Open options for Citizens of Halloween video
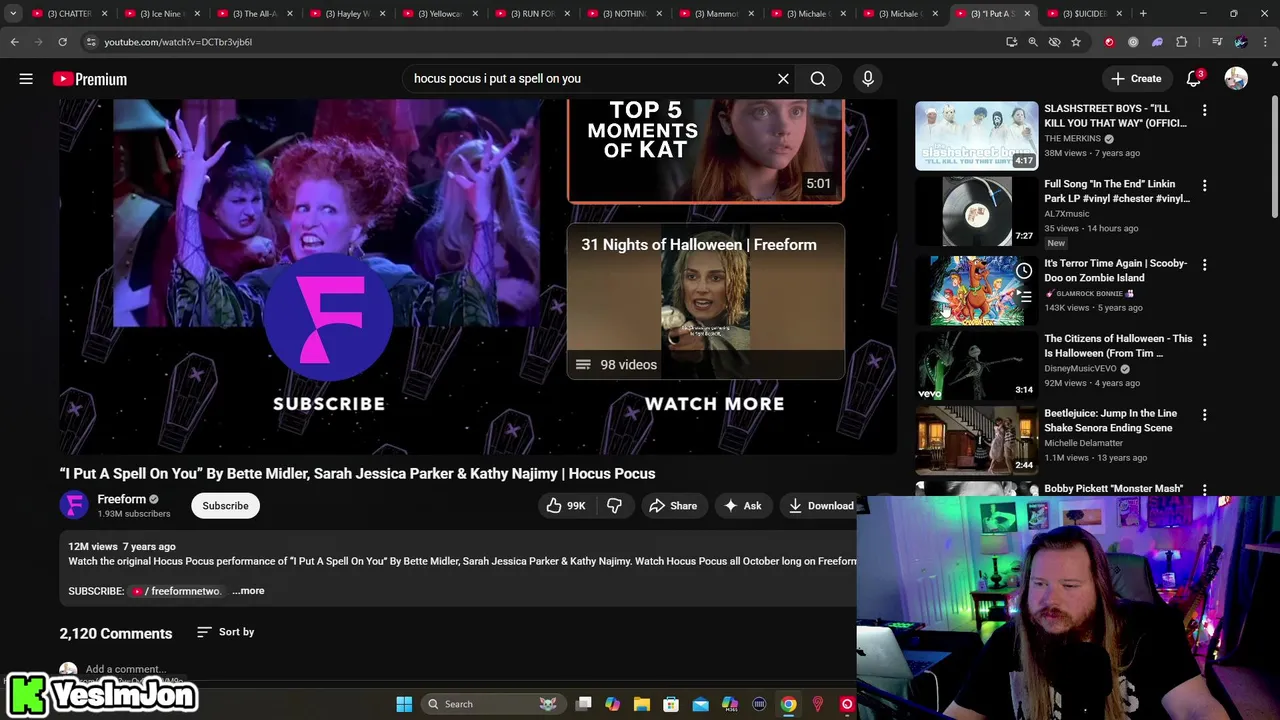The height and width of the screenshot is (720, 1280). point(1204,340)
